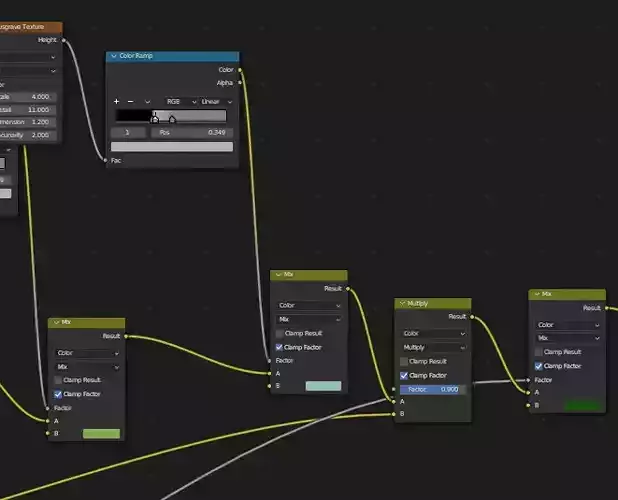Image resolution: width=618 pixels, height=500 pixels.
Task: Click Result socket of teal-swatch Mix node
Action: click(x=348, y=289)
